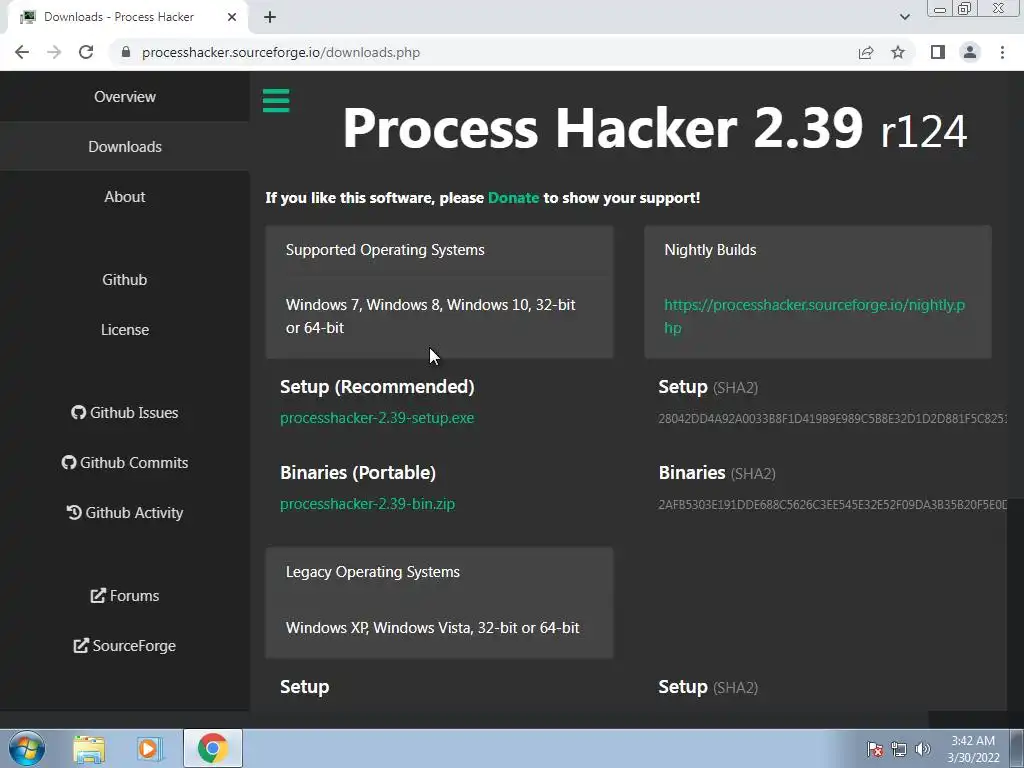Download processhacker-2.39-setup.exe
This screenshot has width=1024, height=768.
[x=377, y=418]
